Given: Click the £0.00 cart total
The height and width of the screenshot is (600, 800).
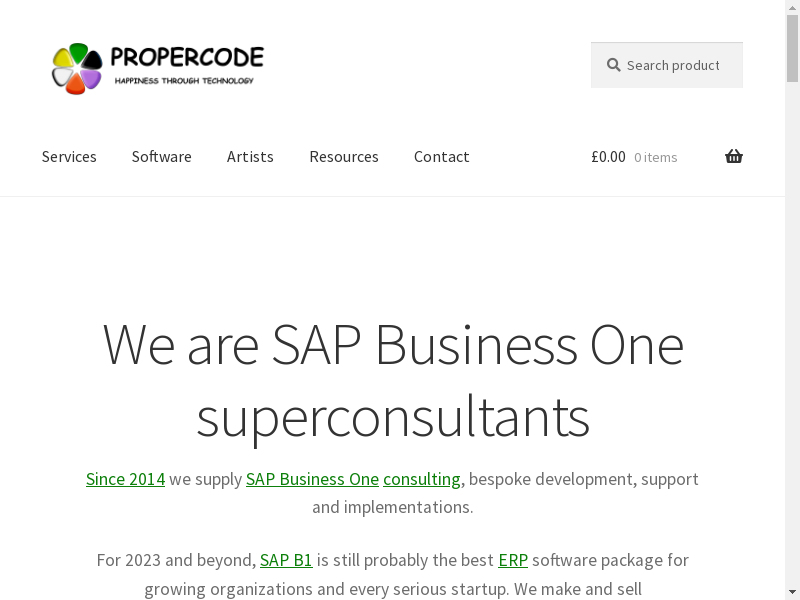Looking at the screenshot, I should tap(608, 156).
